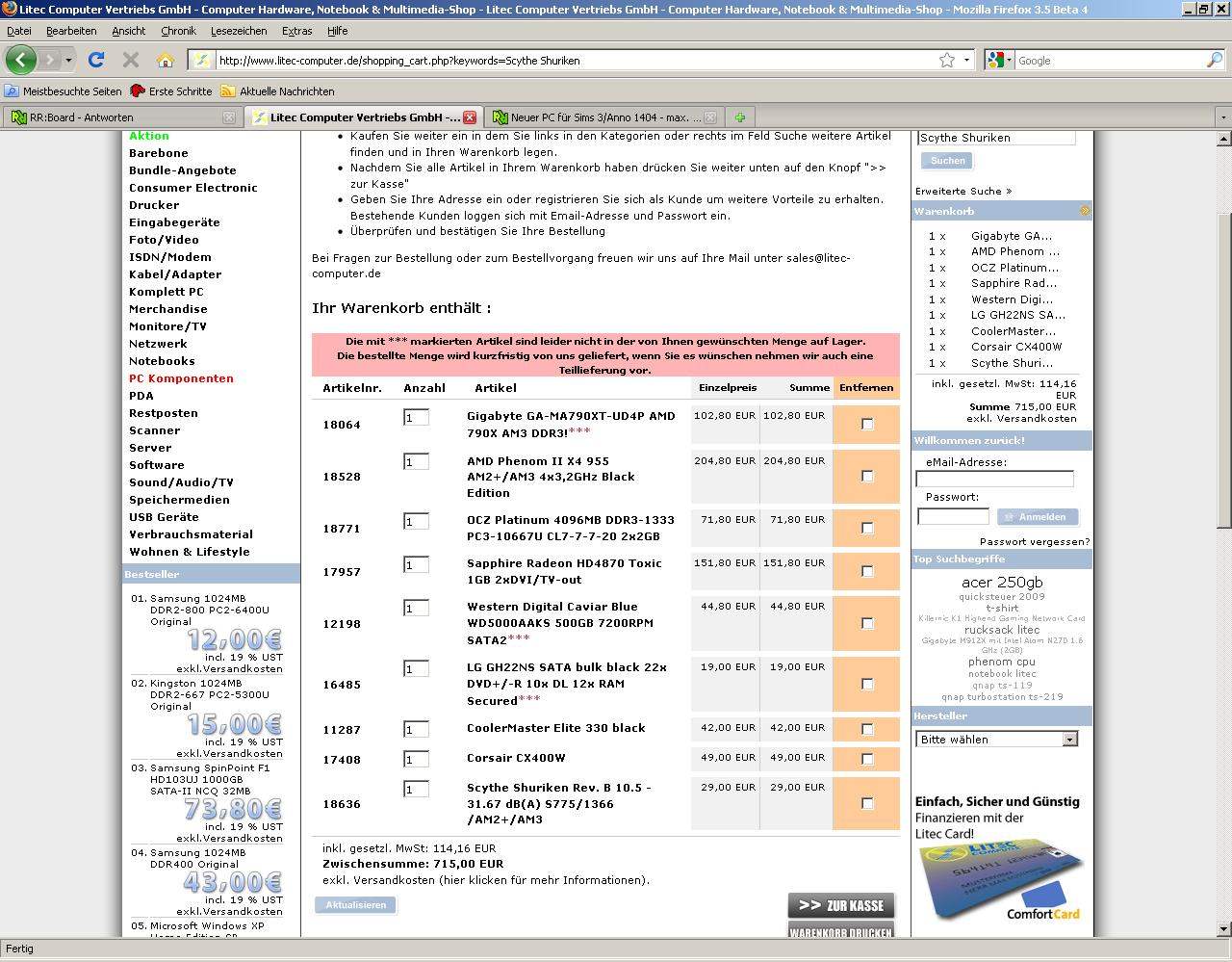Open the Extras menu
The image size is (1232, 962).
[296, 31]
